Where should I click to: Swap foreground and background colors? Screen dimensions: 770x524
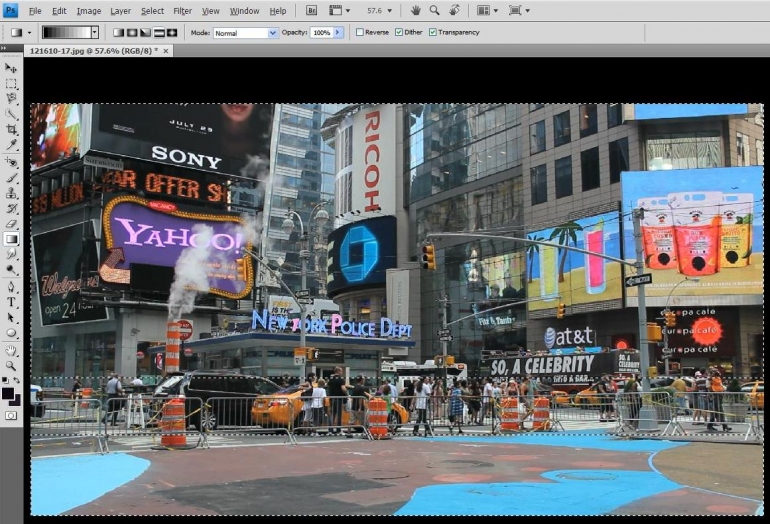[x=16, y=380]
